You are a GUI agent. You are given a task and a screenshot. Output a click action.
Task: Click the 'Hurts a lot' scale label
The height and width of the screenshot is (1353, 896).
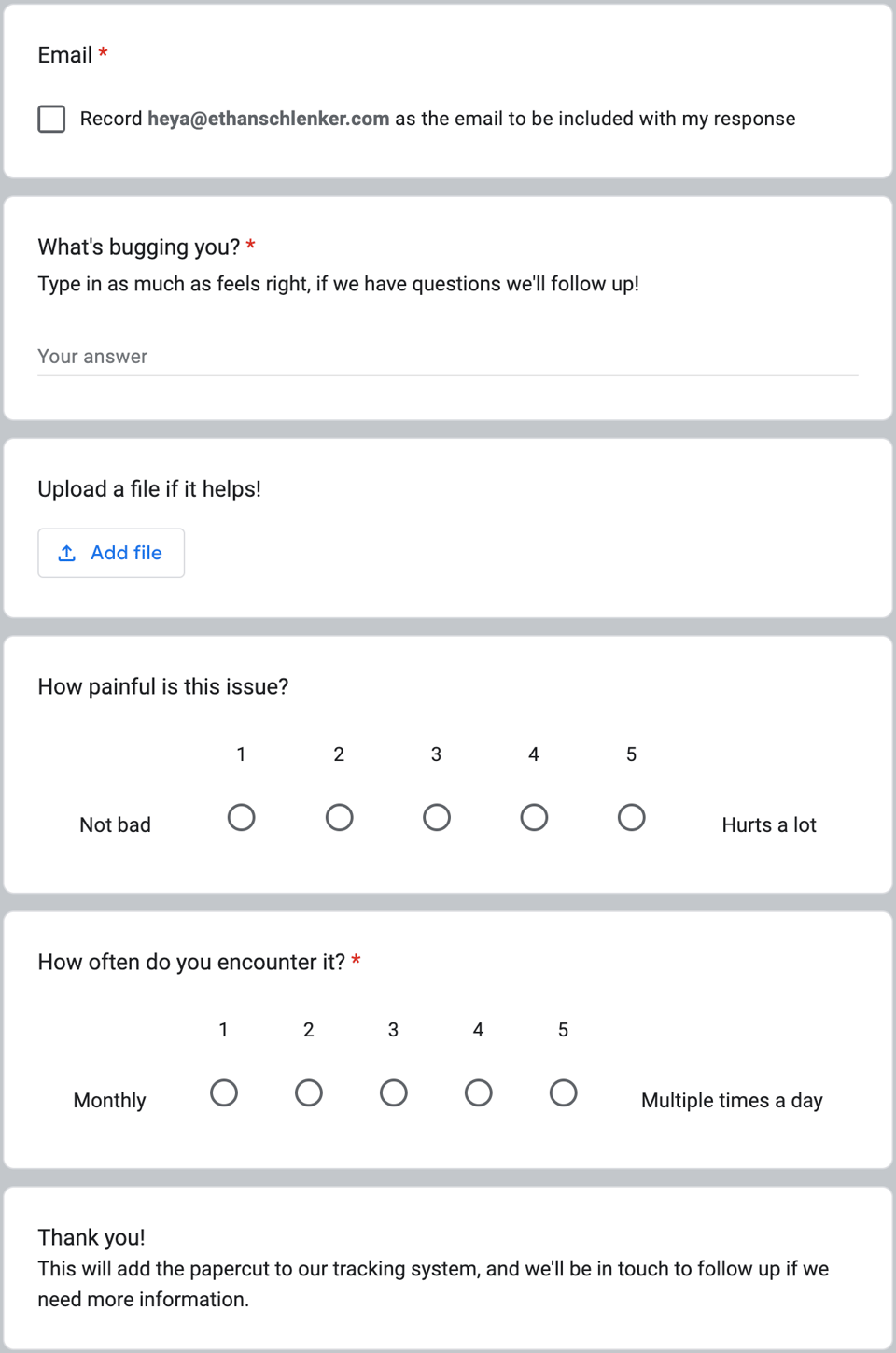768,825
